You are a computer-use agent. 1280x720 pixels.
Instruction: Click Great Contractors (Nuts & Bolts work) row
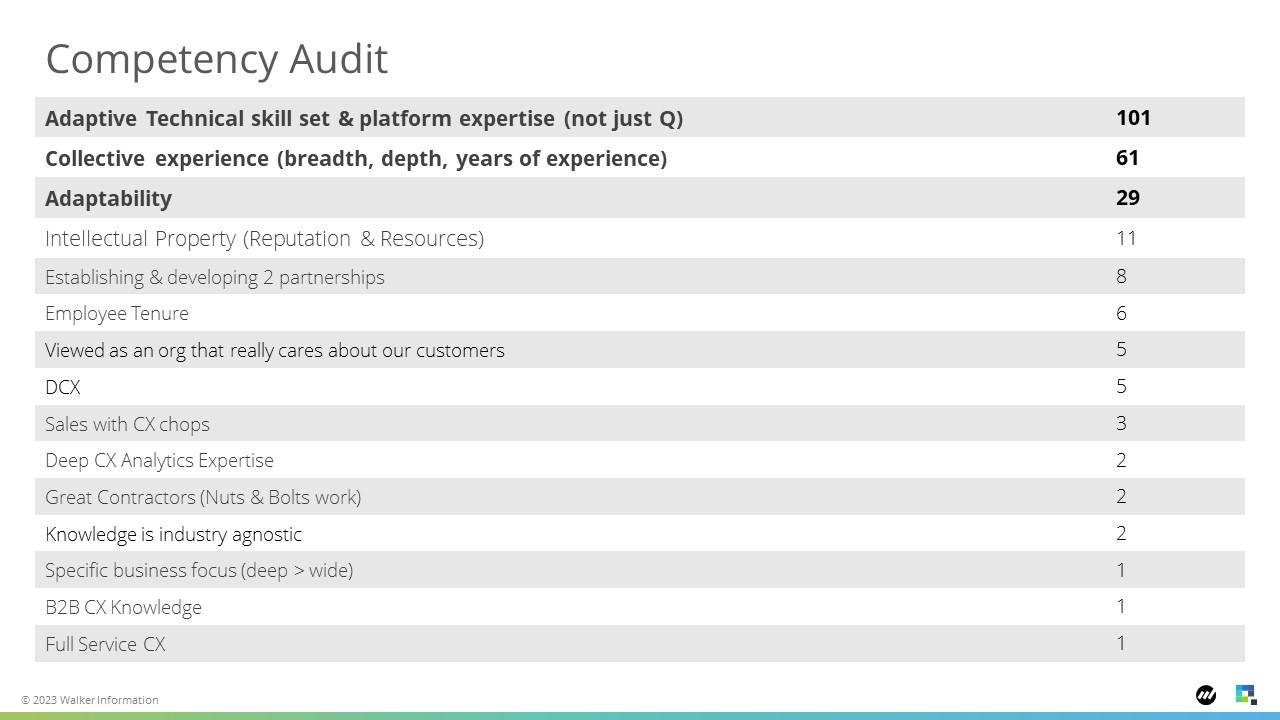pos(640,497)
